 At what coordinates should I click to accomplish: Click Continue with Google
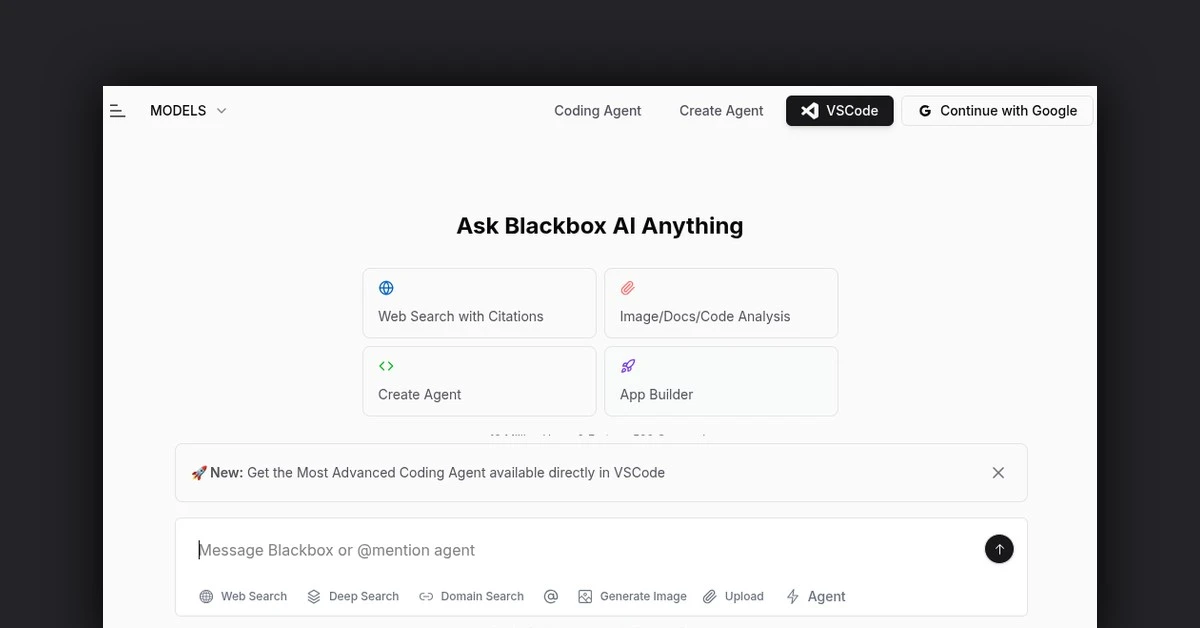997,110
